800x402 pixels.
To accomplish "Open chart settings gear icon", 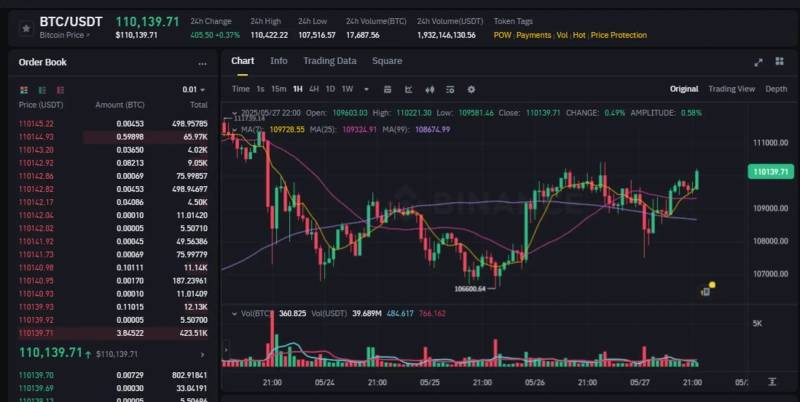I will [x=471, y=89].
